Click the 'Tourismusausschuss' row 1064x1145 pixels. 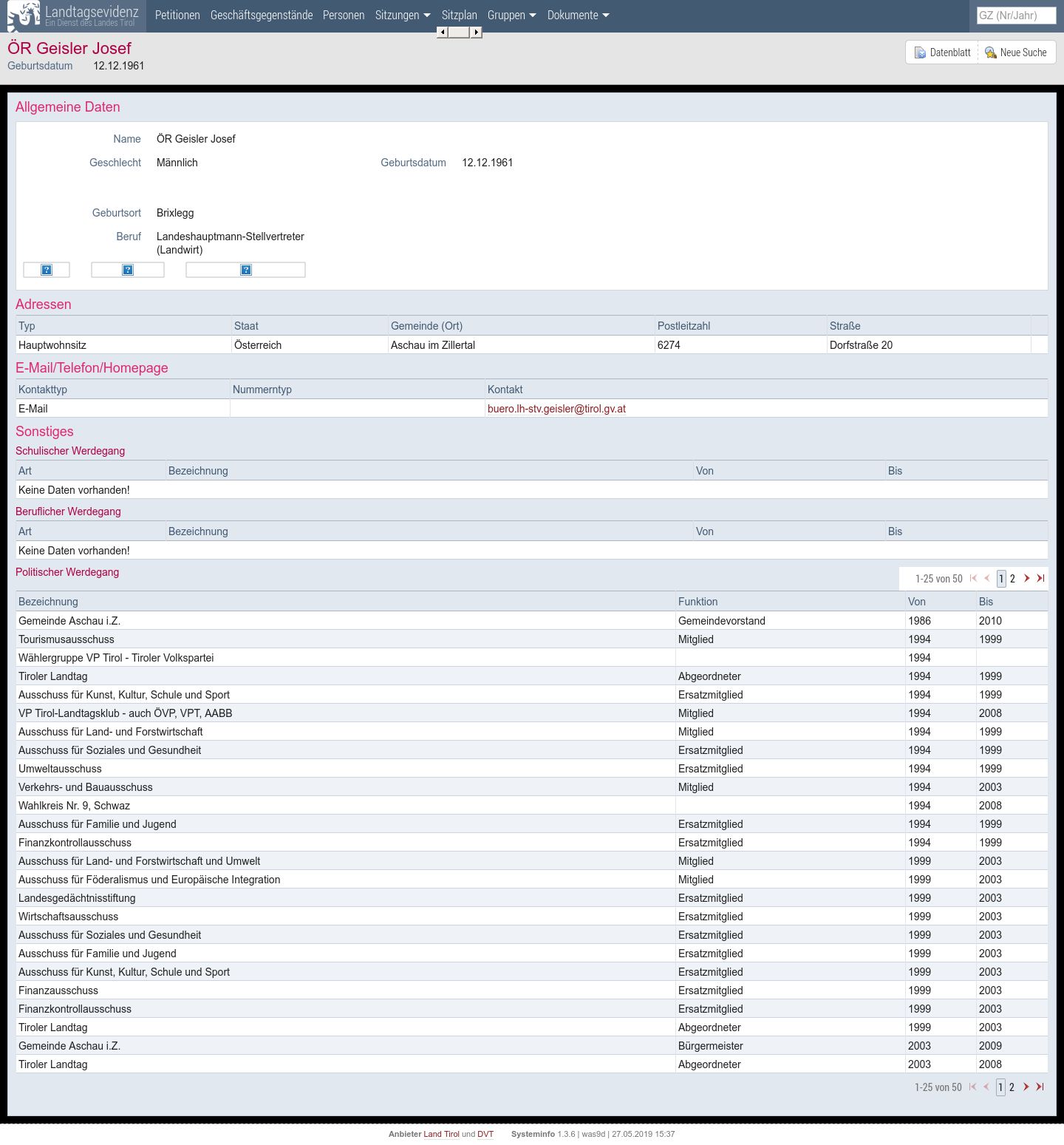tap(531, 639)
